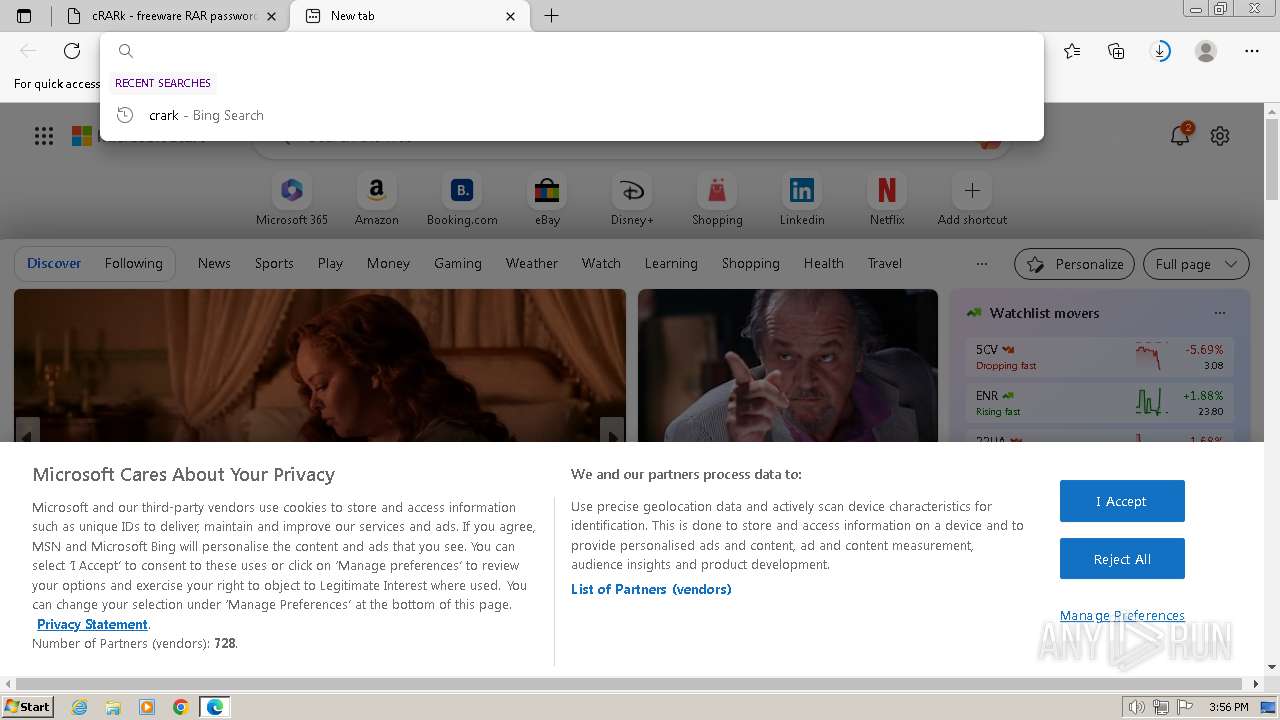The height and width of the screenshot is (720, 1280).
Task: Click the Edge taskbar icon
Action: tap(215, 707)
